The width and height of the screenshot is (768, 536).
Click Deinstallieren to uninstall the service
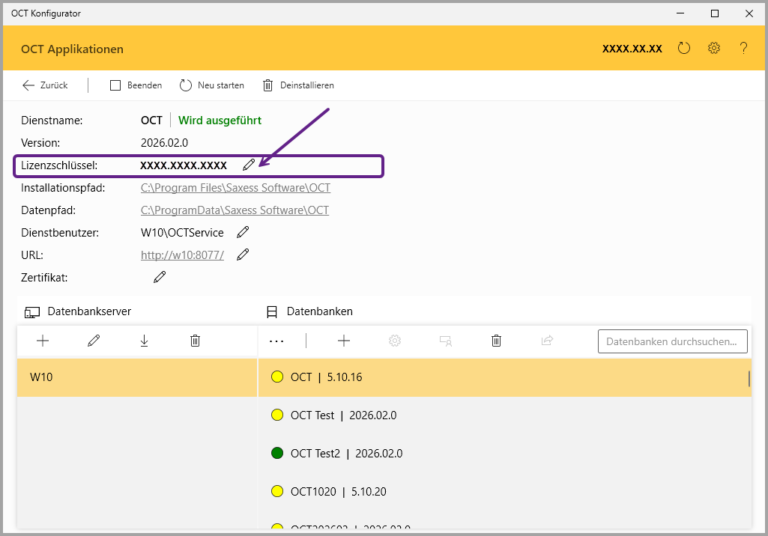pos(298,85)
